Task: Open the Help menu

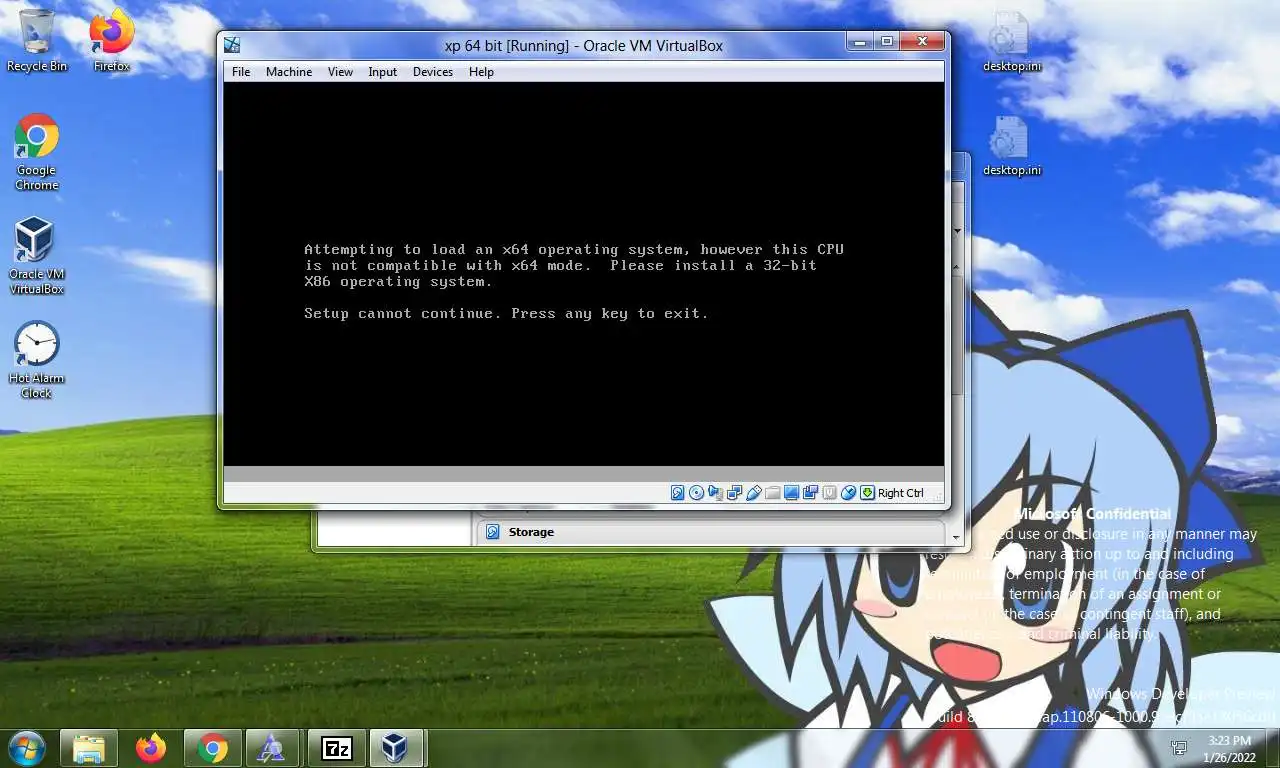Action: pyautogui.click(x=481, y=72)
